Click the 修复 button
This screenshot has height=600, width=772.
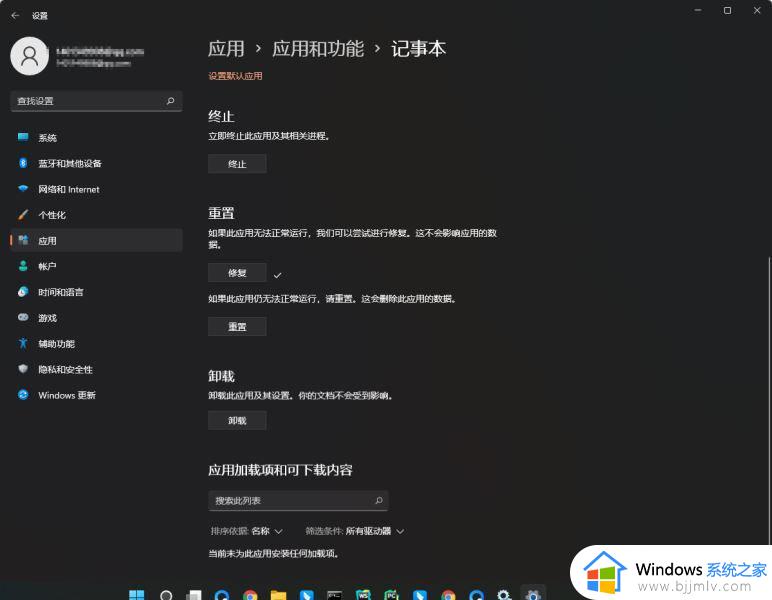(237, 273)
